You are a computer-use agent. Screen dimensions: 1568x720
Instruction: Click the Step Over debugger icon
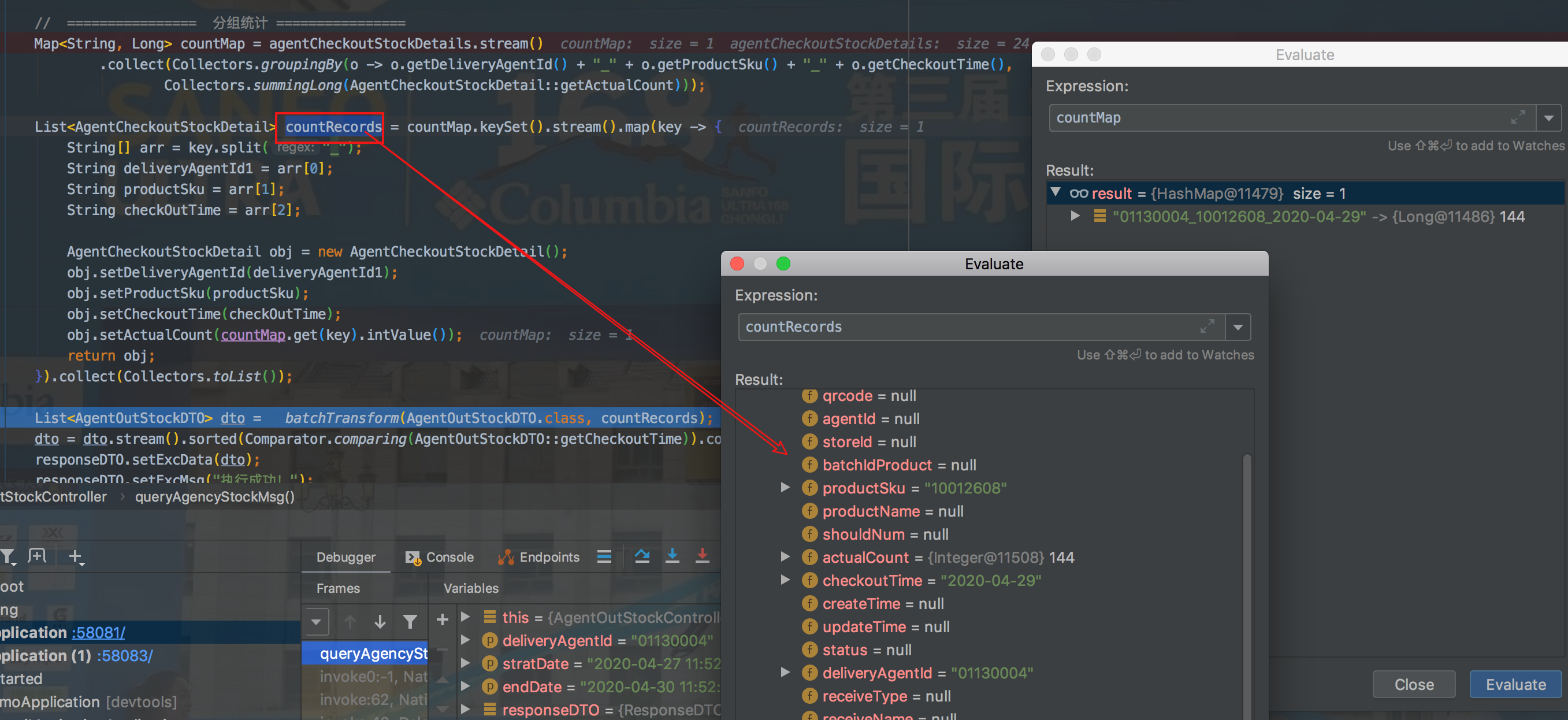pyautogui.click(x=641, y=556)
